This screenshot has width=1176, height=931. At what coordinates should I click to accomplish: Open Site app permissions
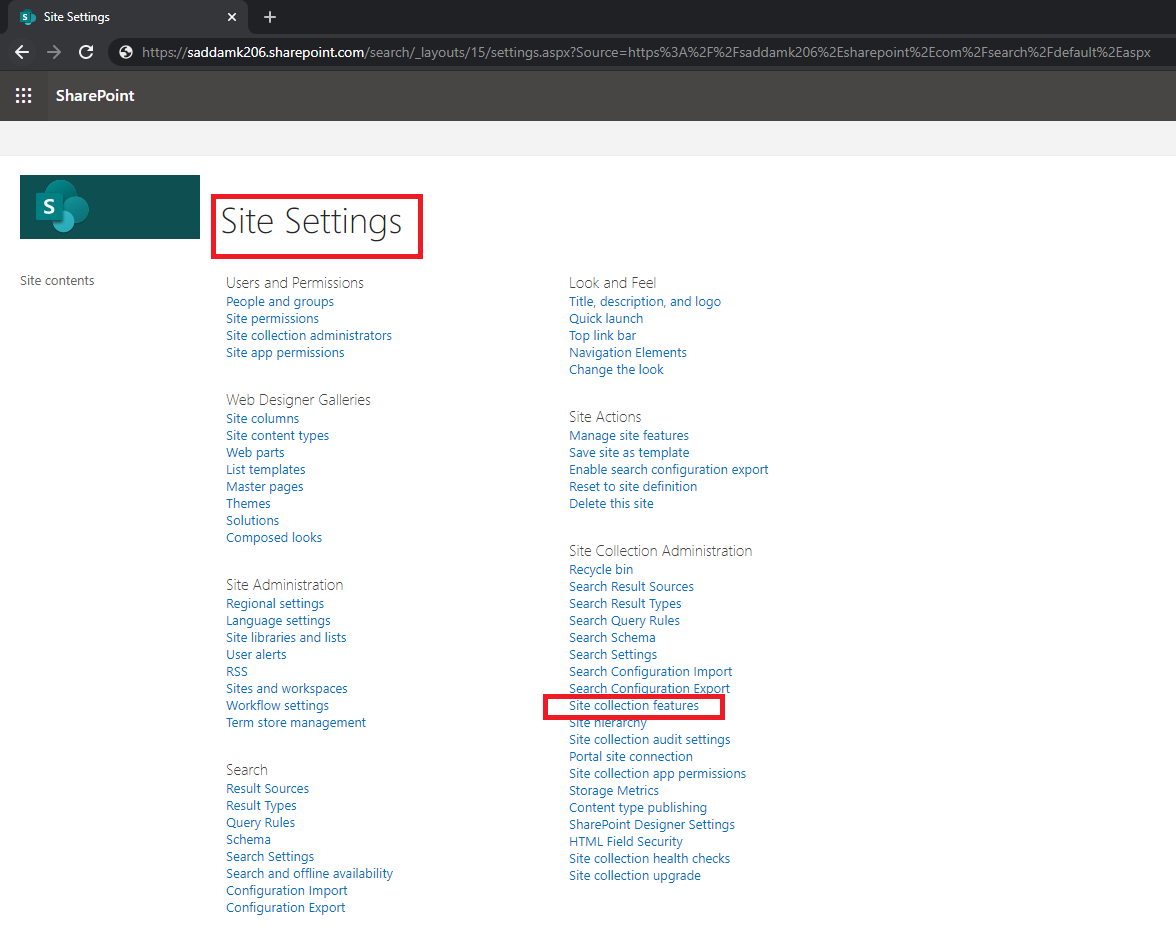tap(285, 353)
